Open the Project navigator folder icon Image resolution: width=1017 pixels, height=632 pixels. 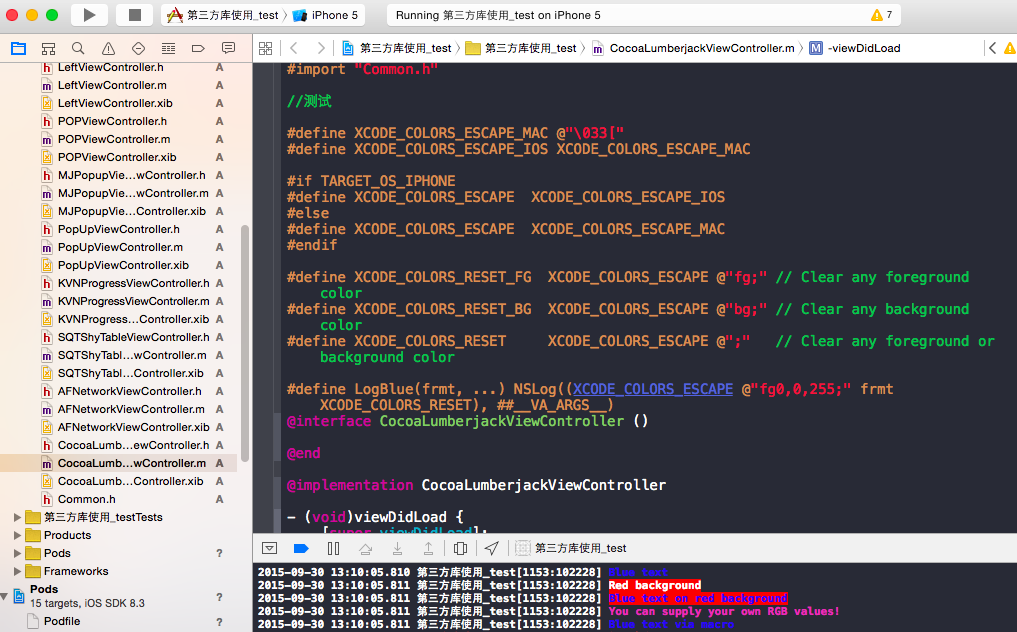tap(18, 48)
